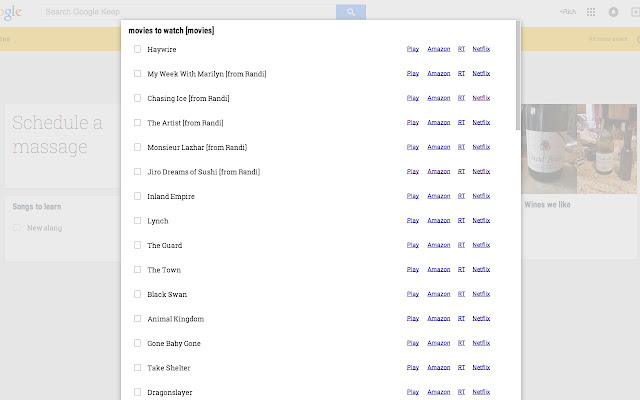This screenshot has height=400, width=640.
Task: Open the notifications bell icon
Action: (x=613, y=12)
